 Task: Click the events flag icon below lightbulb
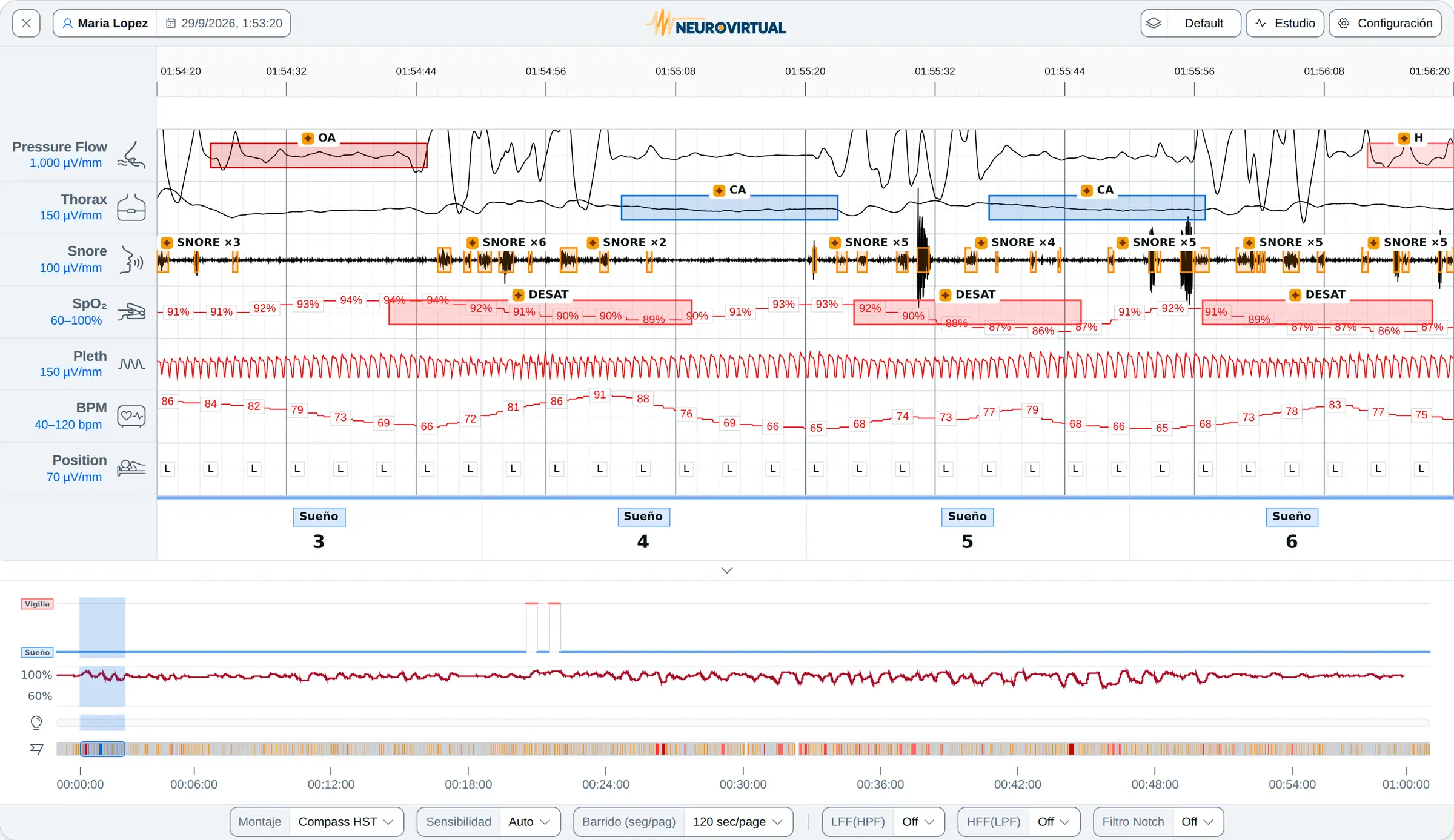[x=36, y=749]
